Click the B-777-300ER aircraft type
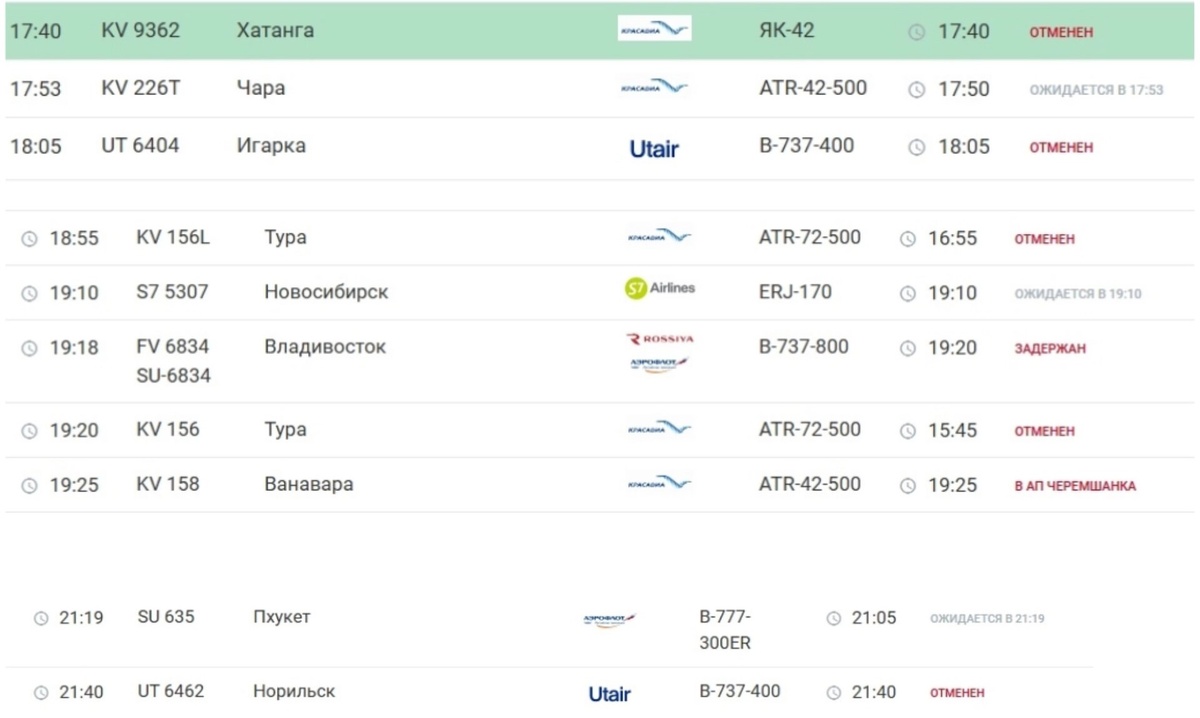The height and width of the screenshot is (718, 1200). tap(725, 630)
